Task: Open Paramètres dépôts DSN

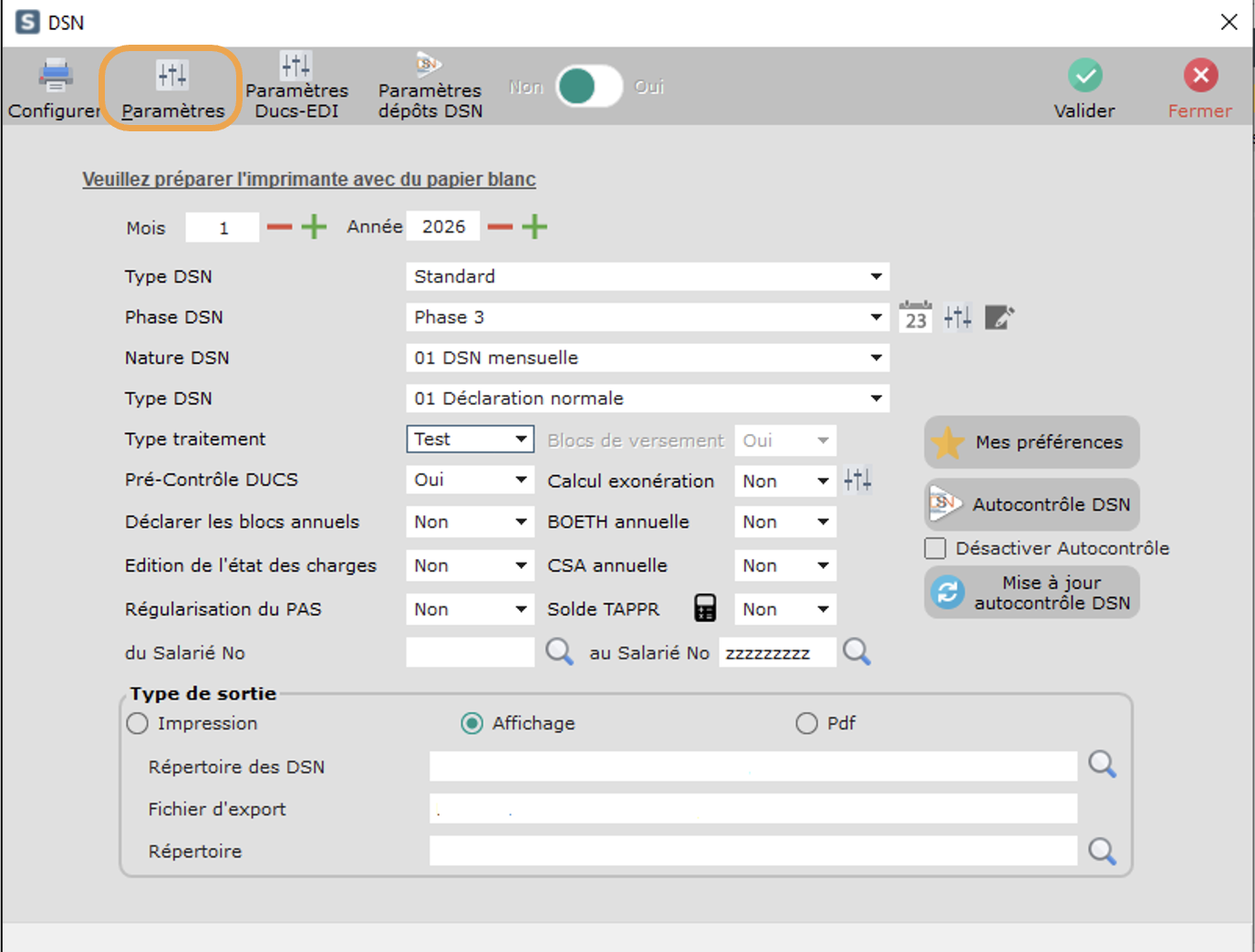Action: pos(430,87)
